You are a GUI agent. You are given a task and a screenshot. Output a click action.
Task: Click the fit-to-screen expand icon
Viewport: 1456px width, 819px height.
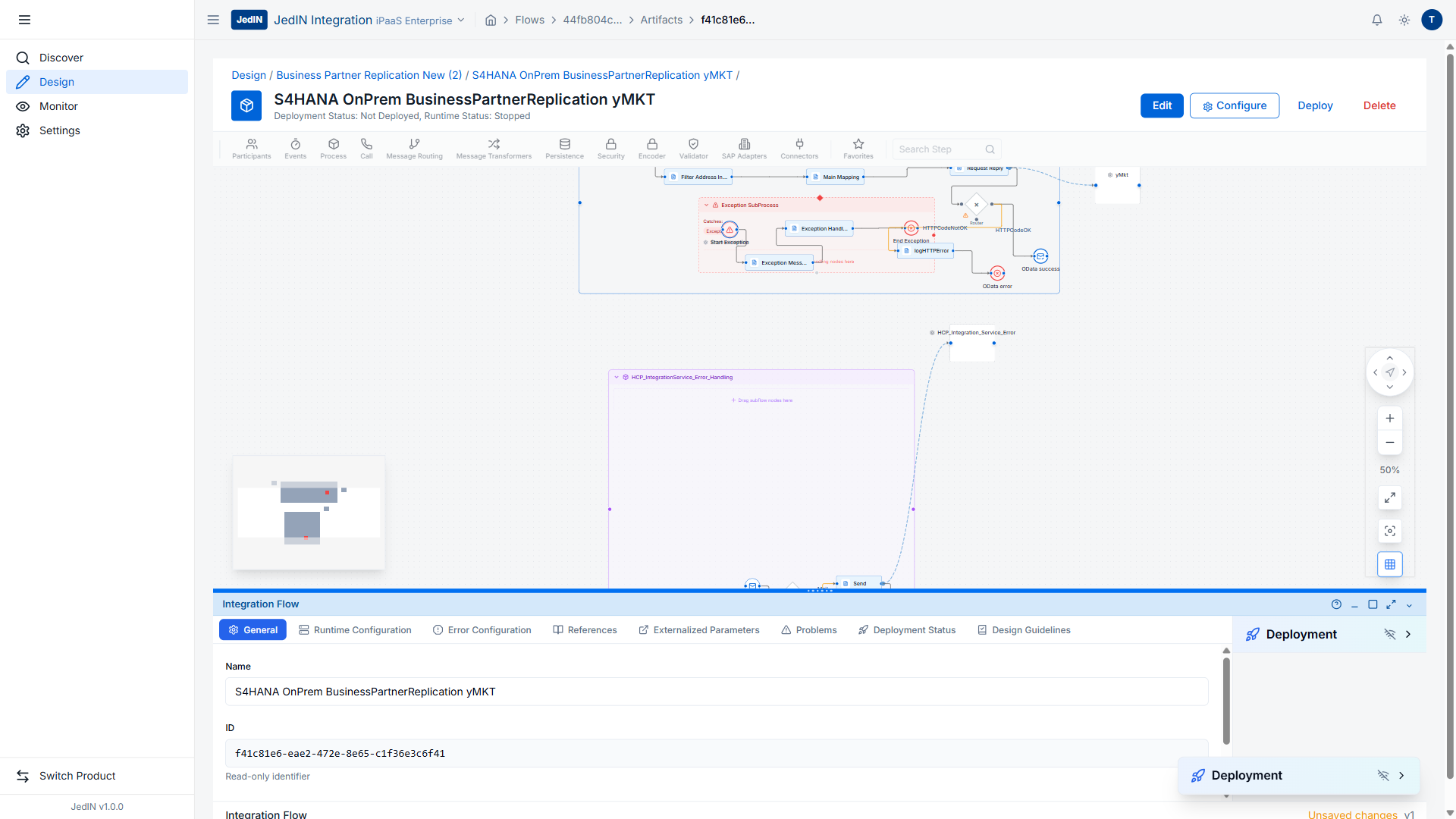coord(1389,498)
